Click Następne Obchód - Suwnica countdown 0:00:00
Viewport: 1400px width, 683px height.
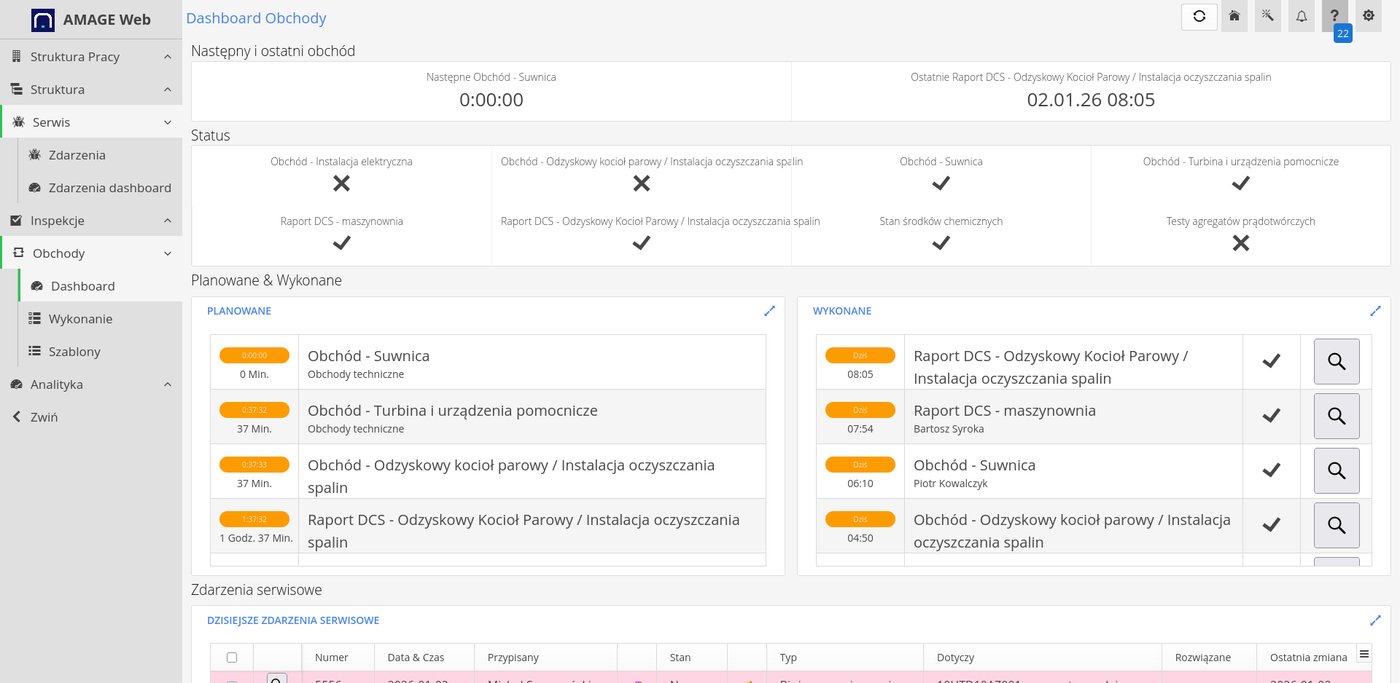pos(491,100)
